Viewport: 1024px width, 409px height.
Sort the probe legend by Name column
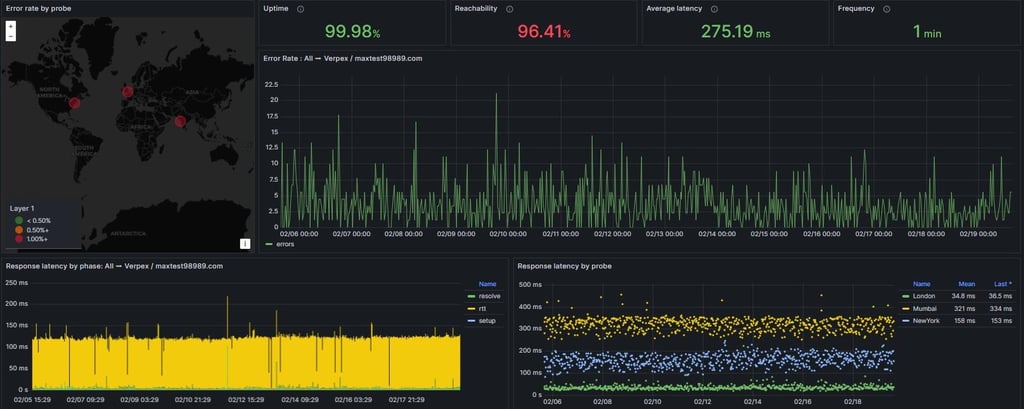click(x=921, y=284)
